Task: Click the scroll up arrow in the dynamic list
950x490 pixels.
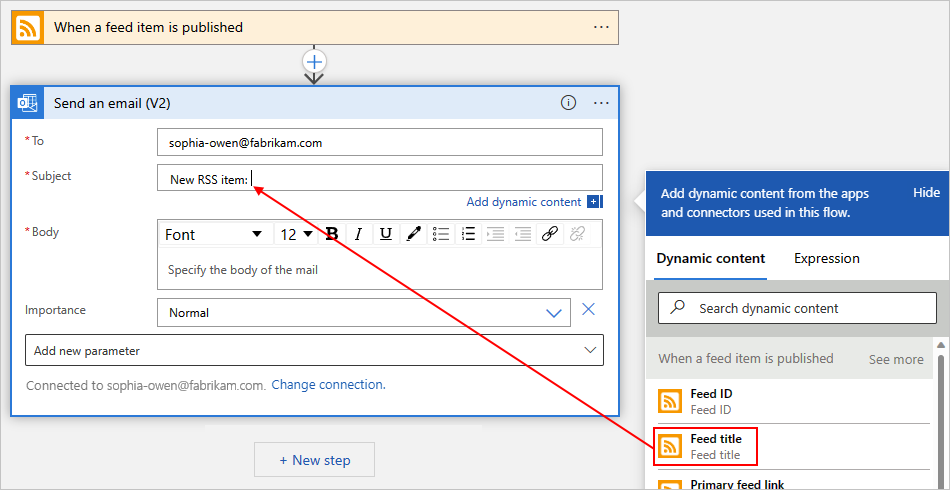Action: 941,345
